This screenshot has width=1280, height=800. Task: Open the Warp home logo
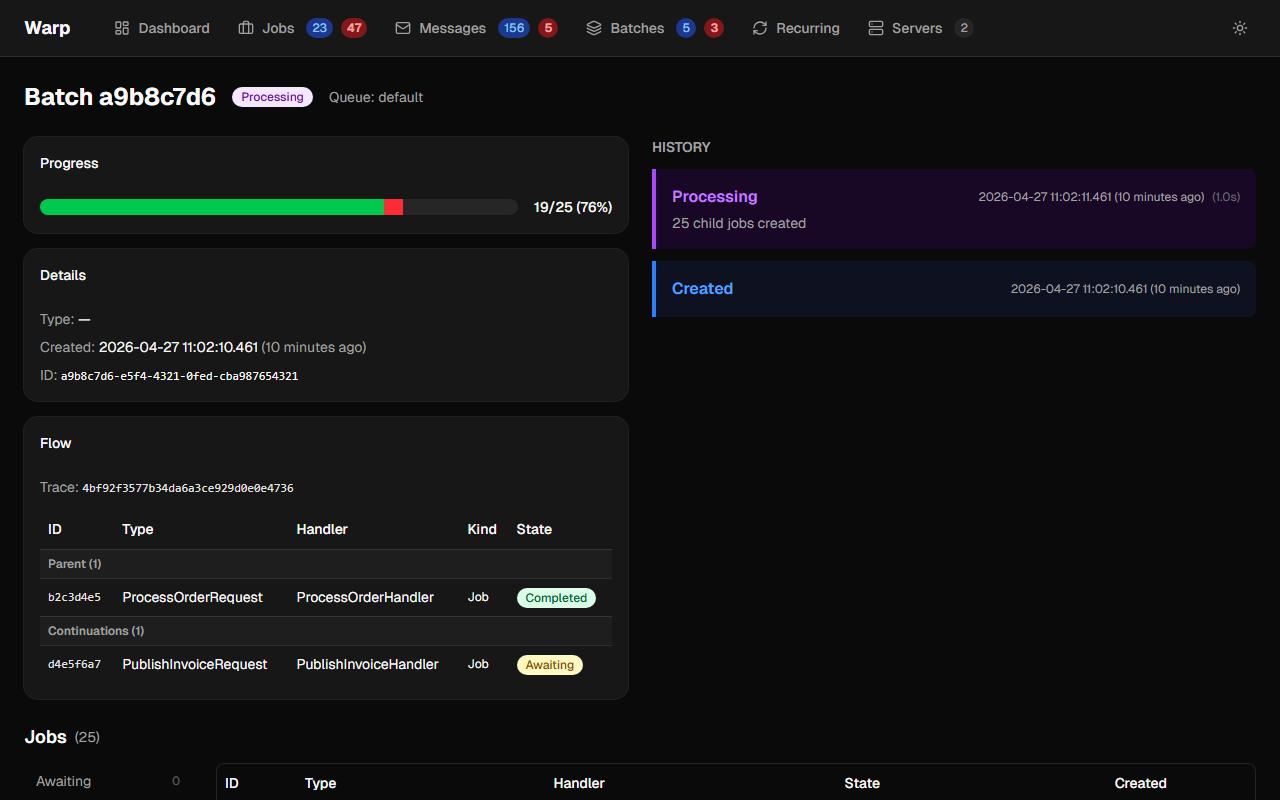[47, 28]
